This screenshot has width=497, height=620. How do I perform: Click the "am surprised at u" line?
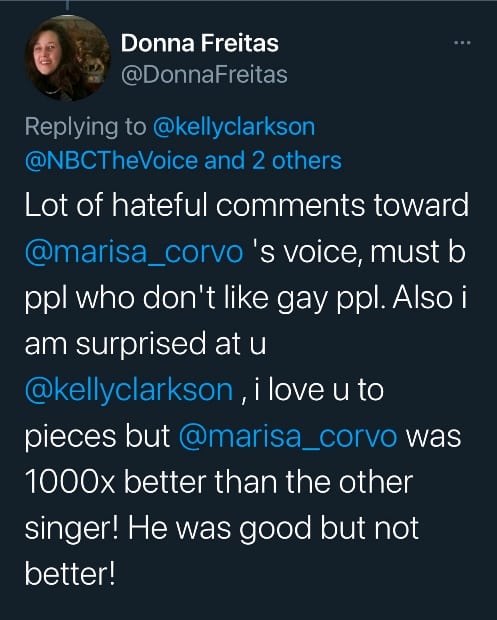145,344
